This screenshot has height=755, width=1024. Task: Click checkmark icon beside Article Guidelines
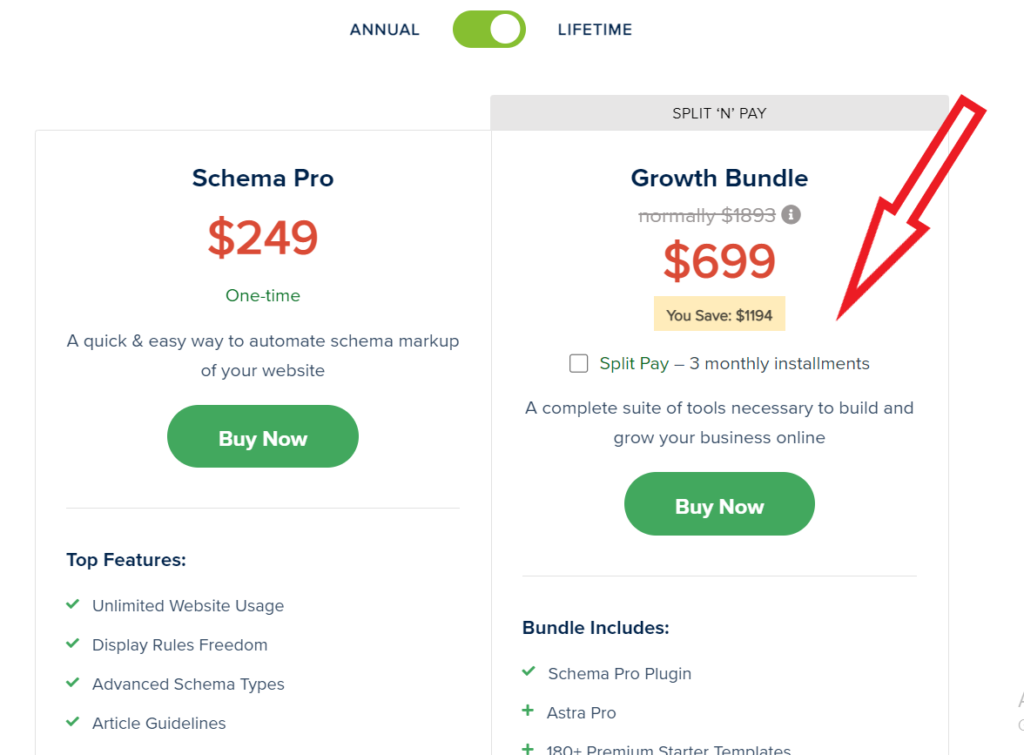[73, 722]
